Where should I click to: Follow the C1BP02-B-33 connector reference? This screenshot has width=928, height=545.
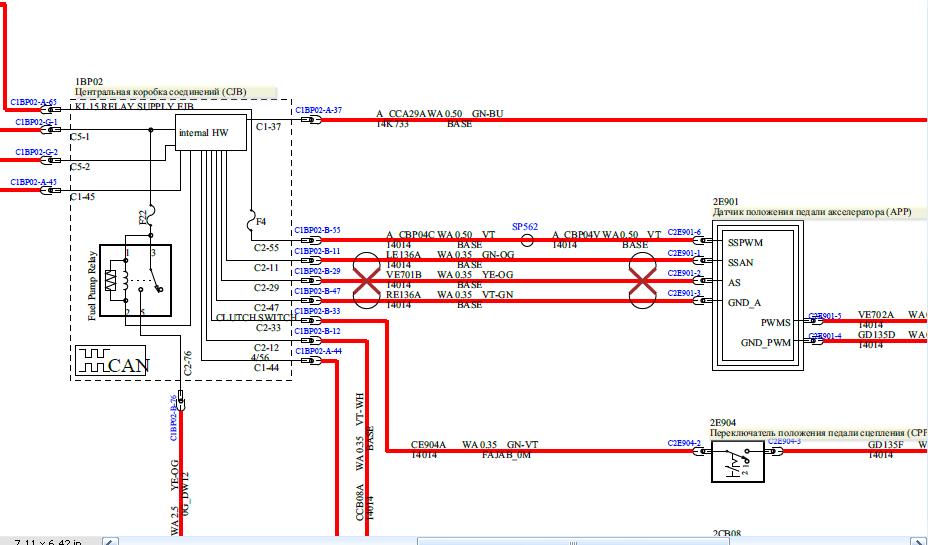tap(318, 311)
